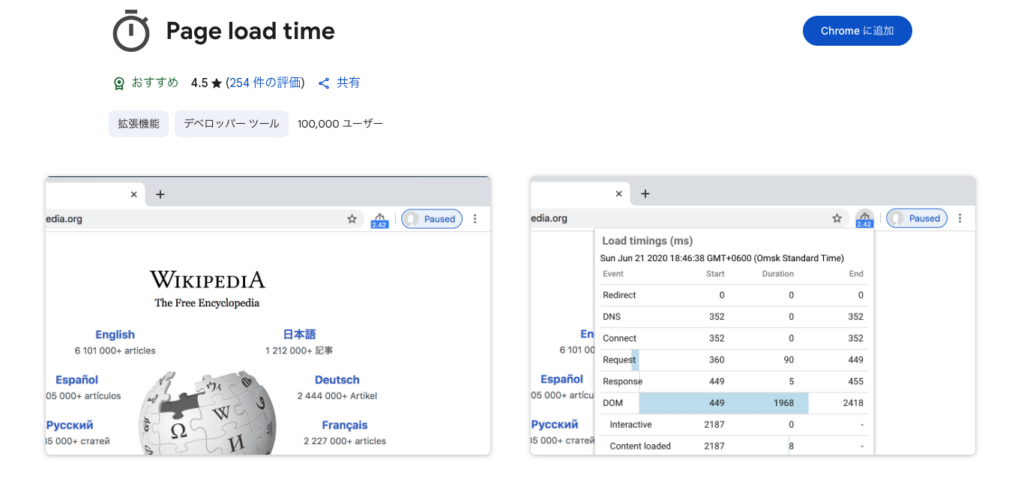Click the Duration column header
1024x493 pixels.
tap(778, 274)
